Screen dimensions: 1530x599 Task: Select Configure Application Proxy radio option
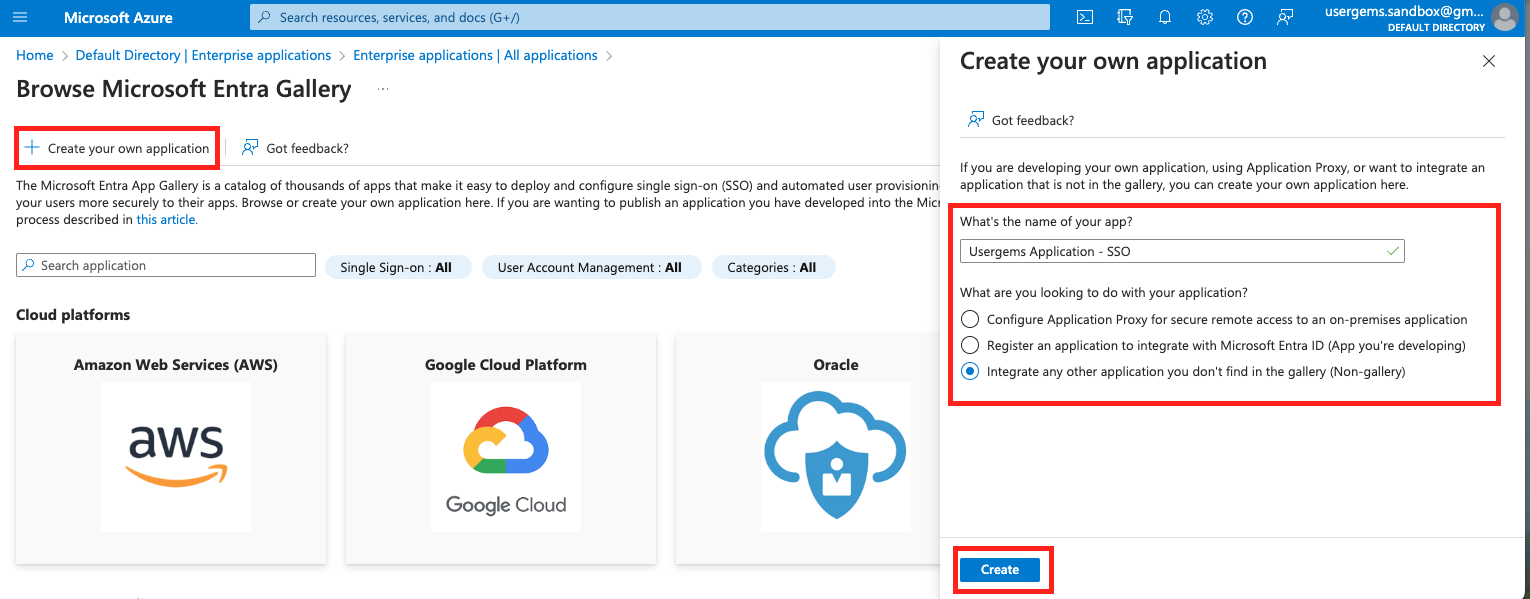[x=970, y=319]
